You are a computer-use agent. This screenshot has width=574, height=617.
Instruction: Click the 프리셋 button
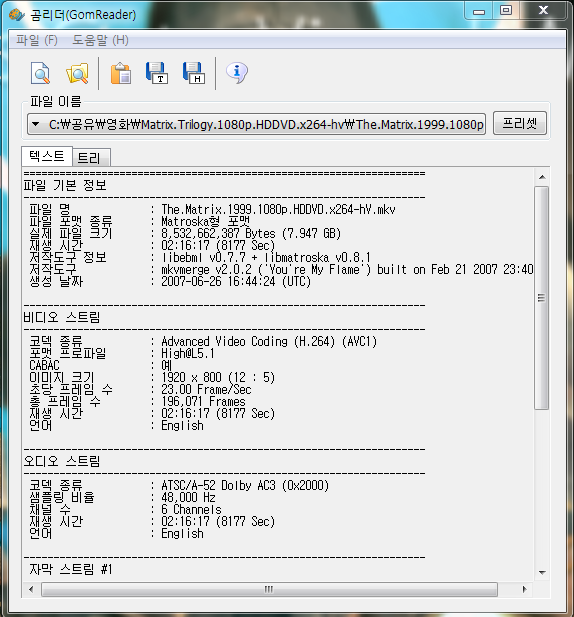pyautogui.click(x=520, y=124)
